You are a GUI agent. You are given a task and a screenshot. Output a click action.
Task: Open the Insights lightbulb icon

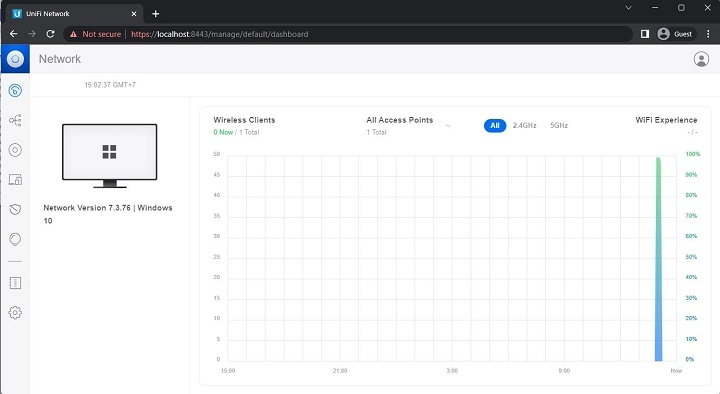[x=15, y=239]
